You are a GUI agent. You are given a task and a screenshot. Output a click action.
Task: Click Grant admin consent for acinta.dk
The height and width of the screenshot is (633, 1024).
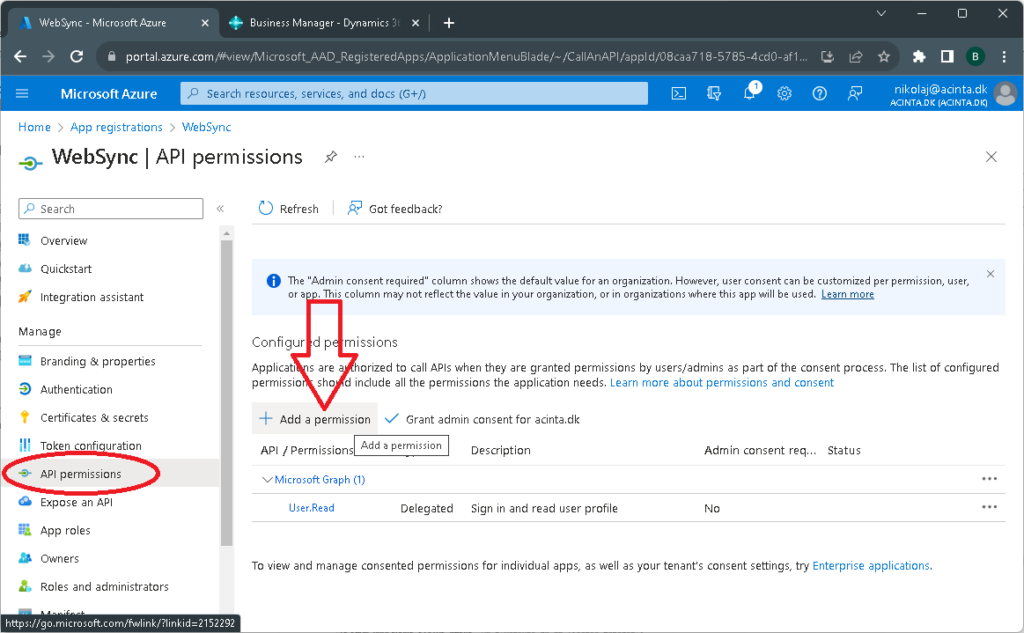click(x=482, y=419)
